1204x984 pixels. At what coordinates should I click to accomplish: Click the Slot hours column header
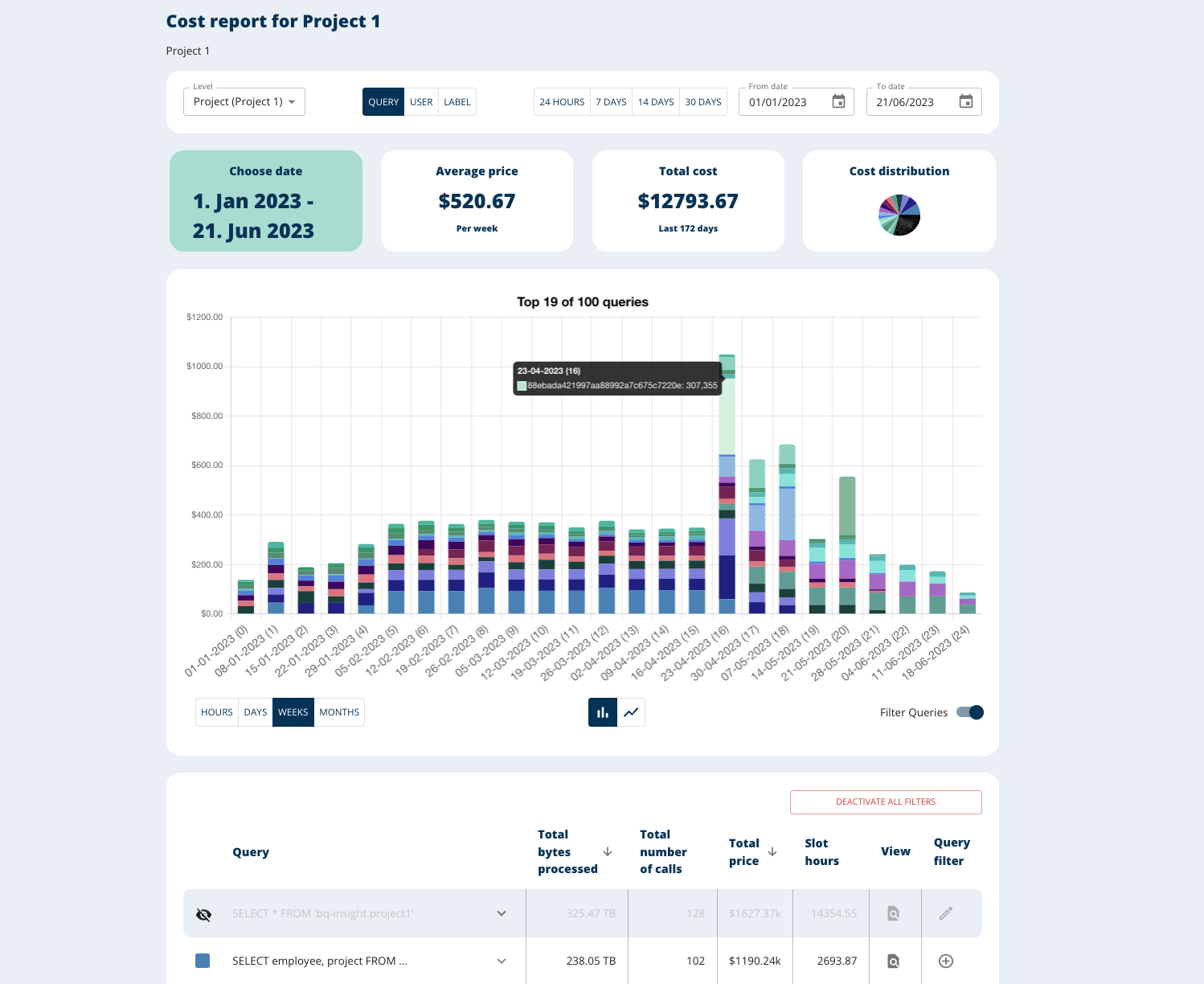821,852
